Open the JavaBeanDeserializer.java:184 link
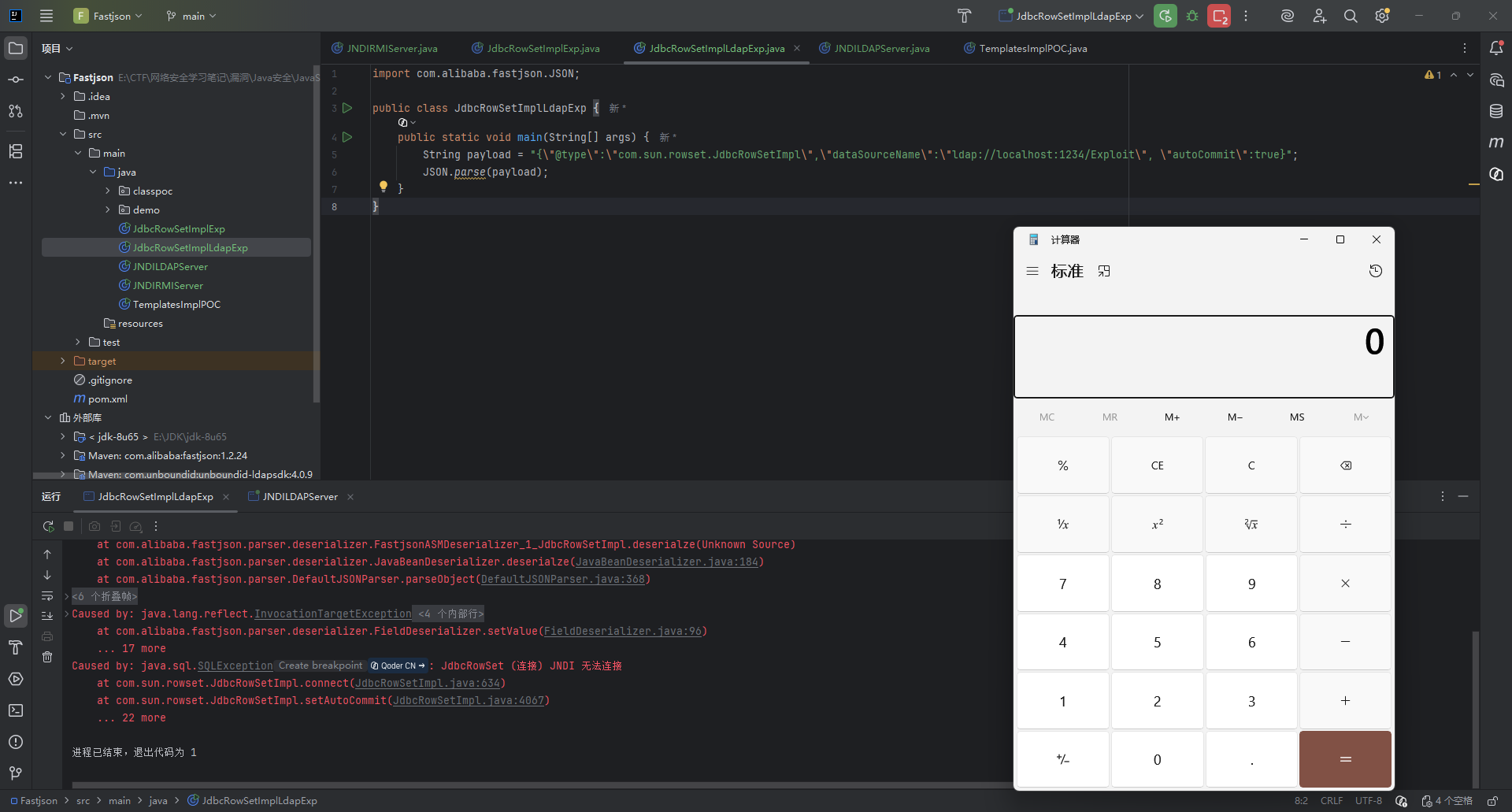 pyautogui.click(x=667, y=562)
